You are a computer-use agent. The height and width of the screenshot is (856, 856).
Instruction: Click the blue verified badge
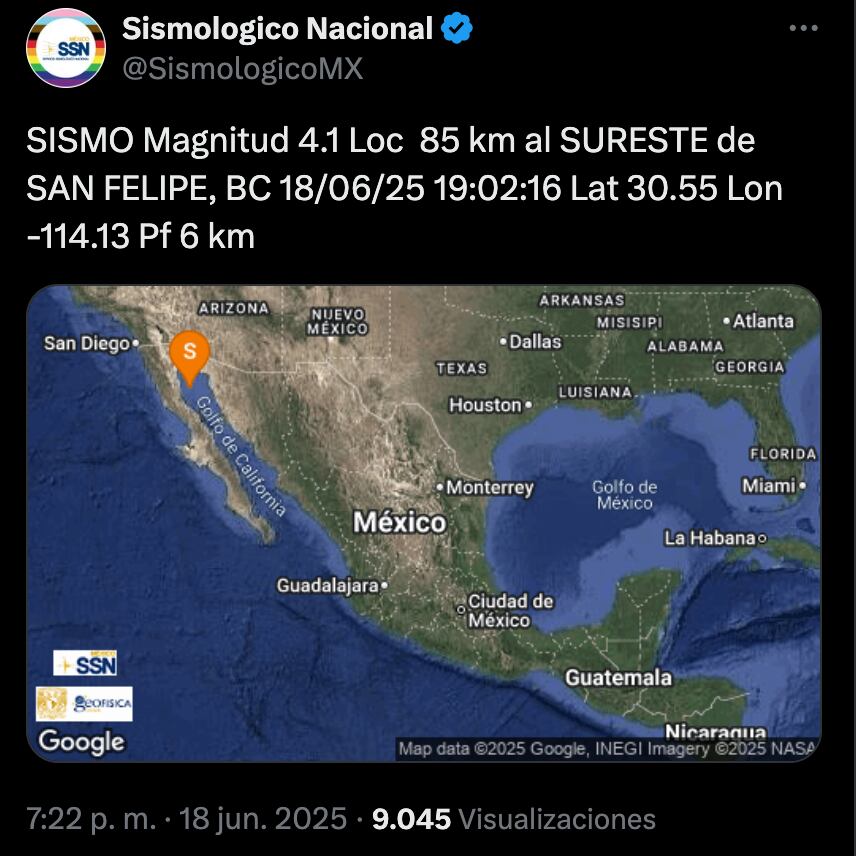coord(457,29)
